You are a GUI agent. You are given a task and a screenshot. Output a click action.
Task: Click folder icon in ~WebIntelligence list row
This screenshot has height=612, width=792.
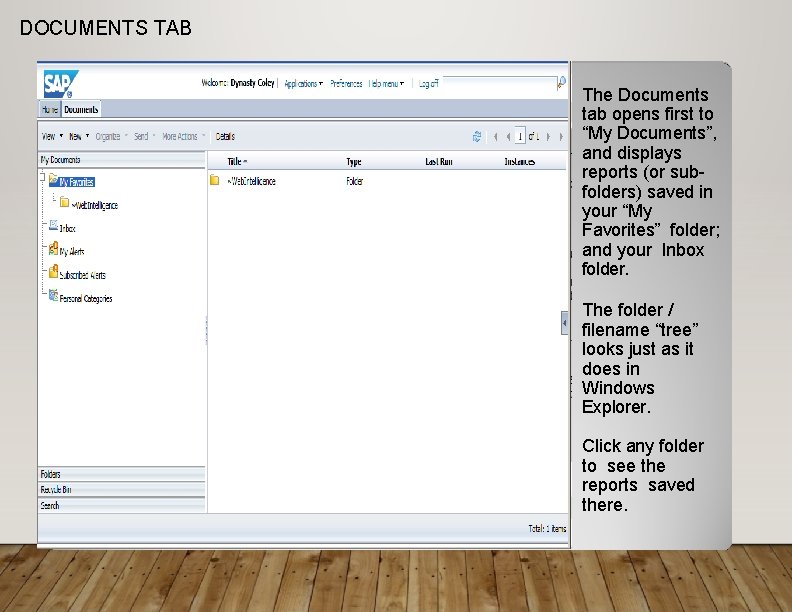[215, 180]
